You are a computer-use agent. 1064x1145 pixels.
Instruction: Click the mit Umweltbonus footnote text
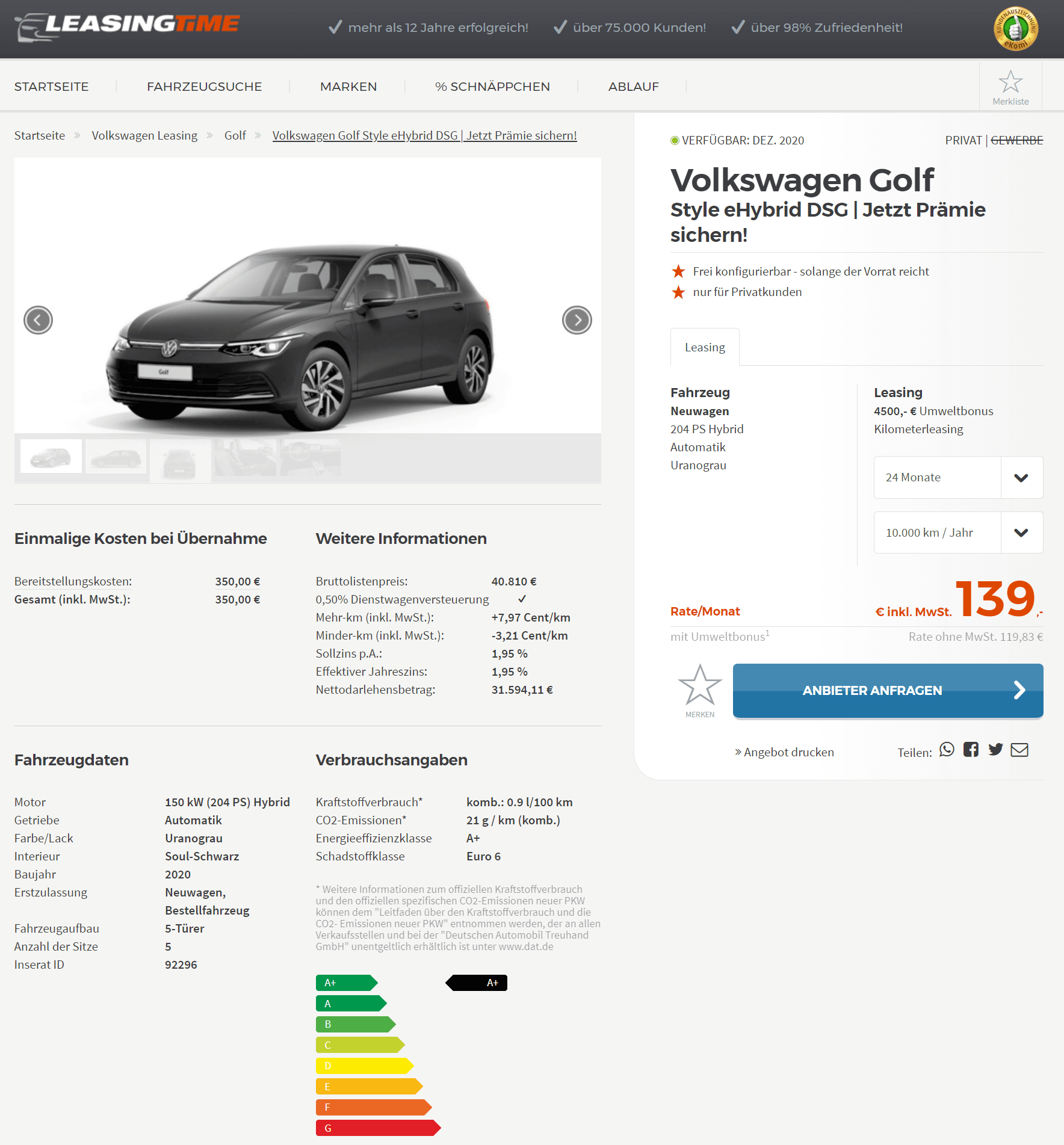(x=720, y=636)
